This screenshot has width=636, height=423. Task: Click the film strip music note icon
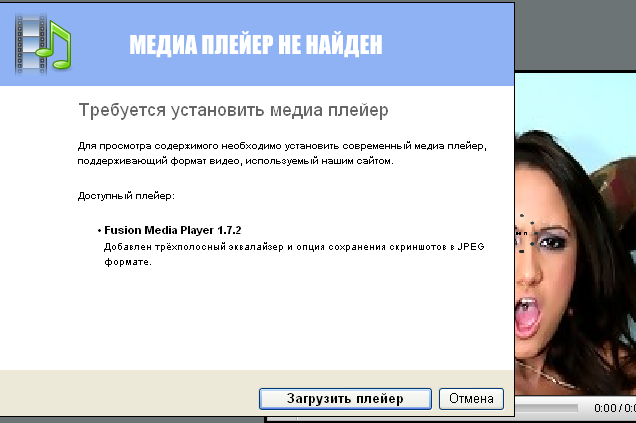click(x=43, y=44)
